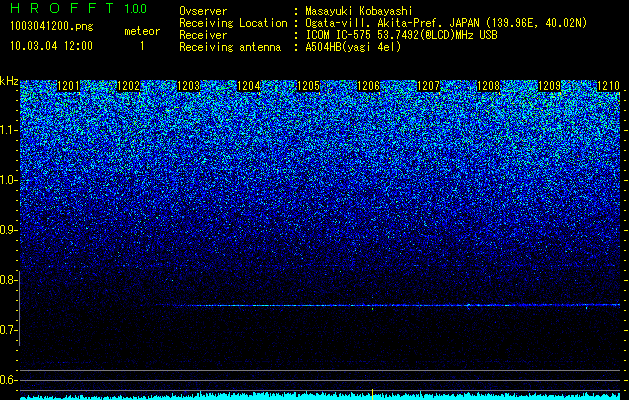Click the Receiving Location label

click(x=233, y=24)
